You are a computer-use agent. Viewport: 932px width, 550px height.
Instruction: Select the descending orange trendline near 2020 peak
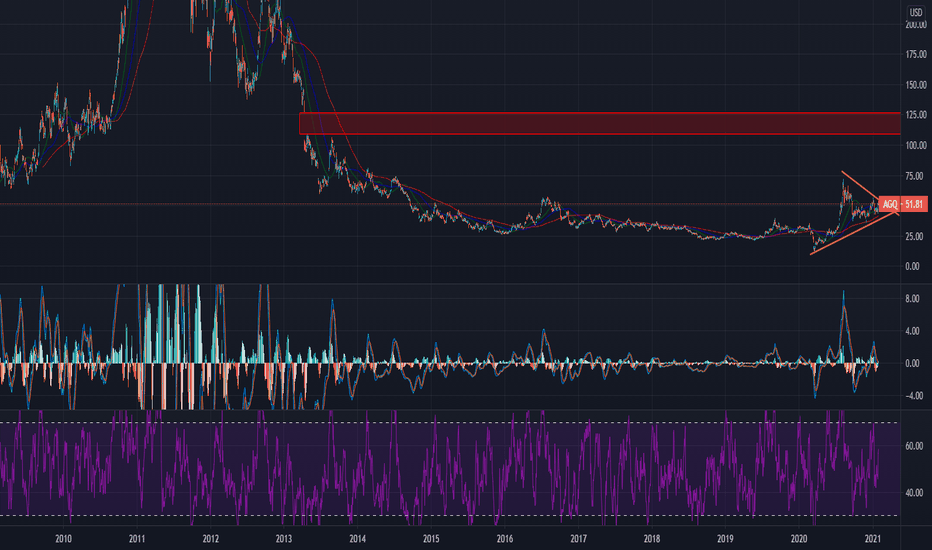point(860,186)
